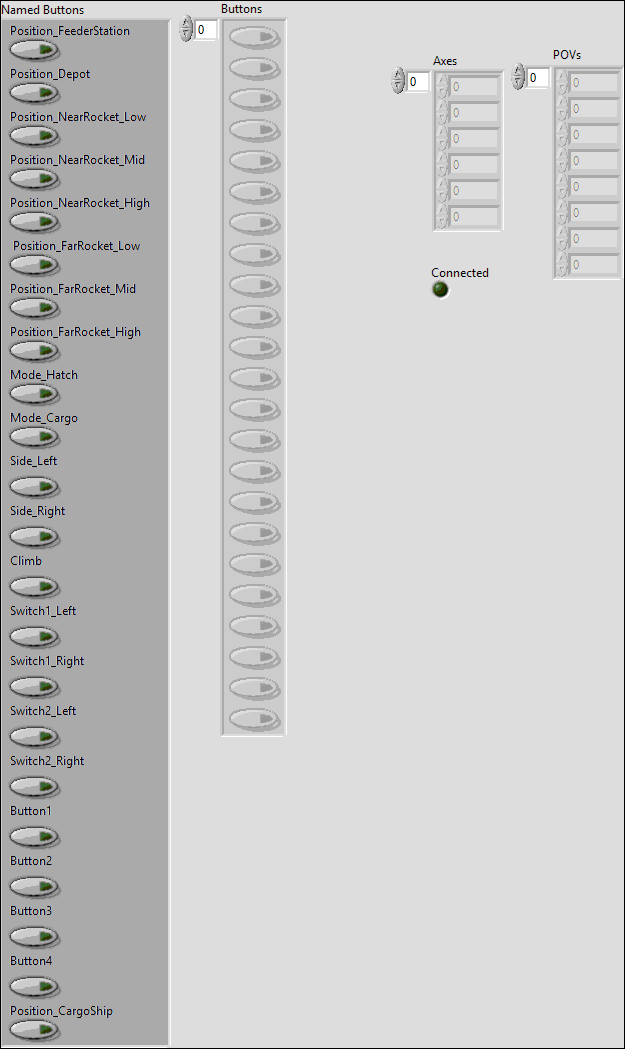Toggle the Switch1_Left button

tap(34, 636)
